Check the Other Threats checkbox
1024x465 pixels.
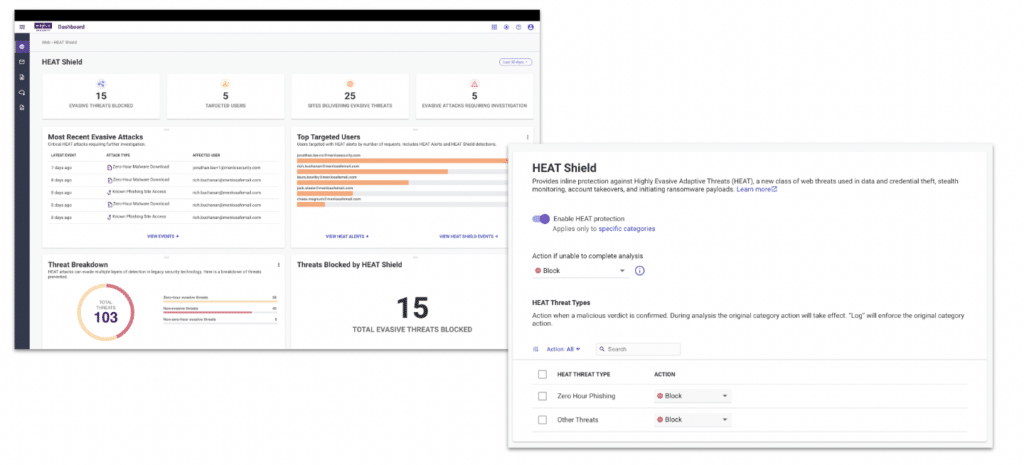(542, 419)
